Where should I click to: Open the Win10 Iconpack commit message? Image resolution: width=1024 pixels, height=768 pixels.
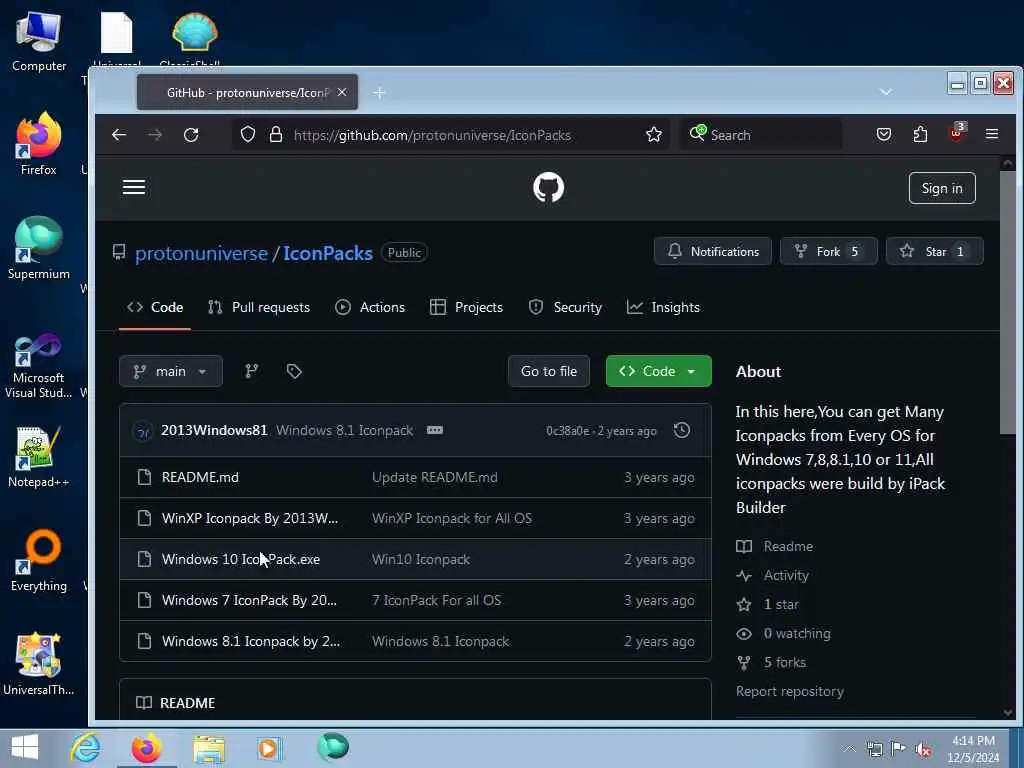click(x=421, y=560)
